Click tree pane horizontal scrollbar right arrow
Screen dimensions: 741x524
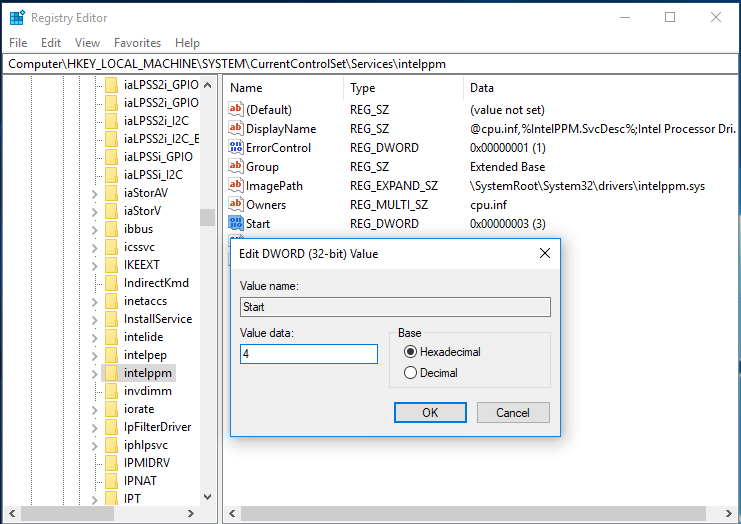pos(191,513)
